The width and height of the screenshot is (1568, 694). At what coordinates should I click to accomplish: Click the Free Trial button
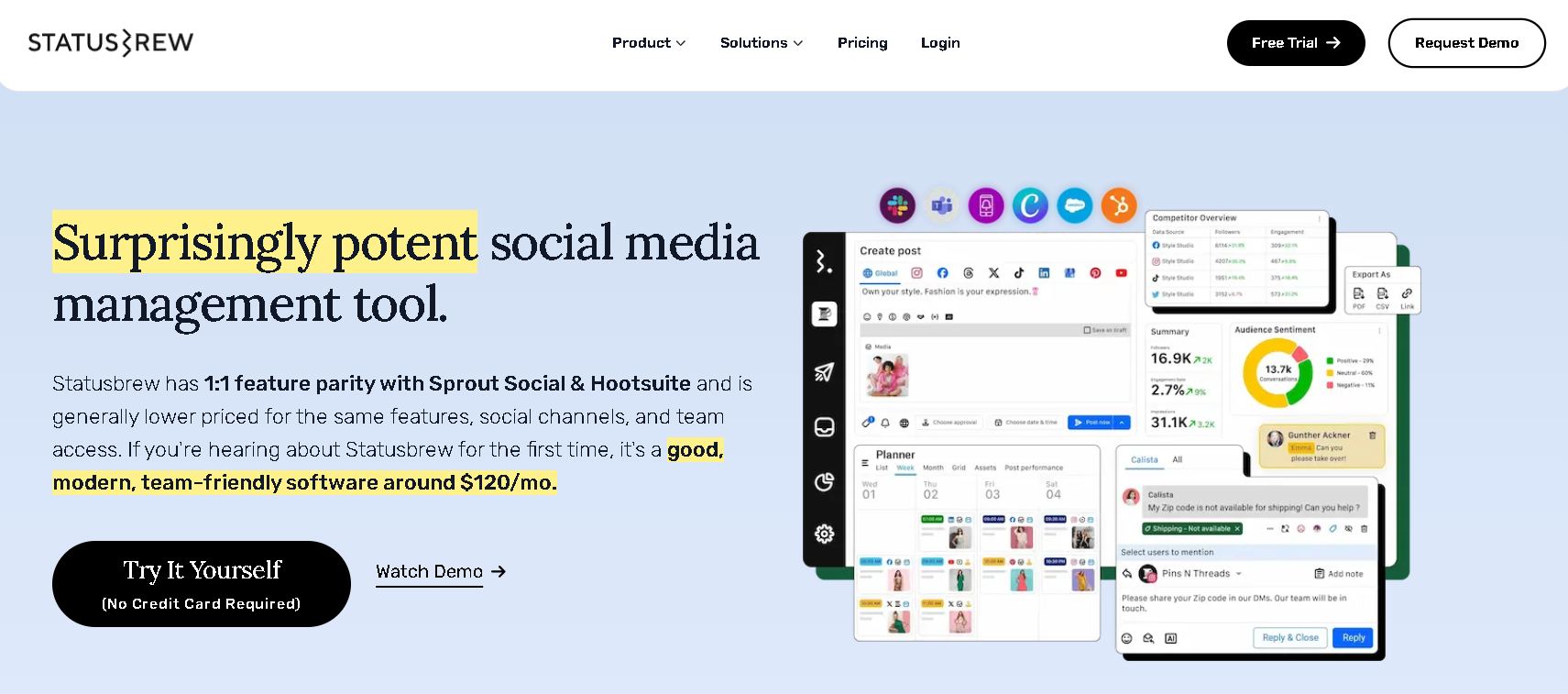[1296, 43]
